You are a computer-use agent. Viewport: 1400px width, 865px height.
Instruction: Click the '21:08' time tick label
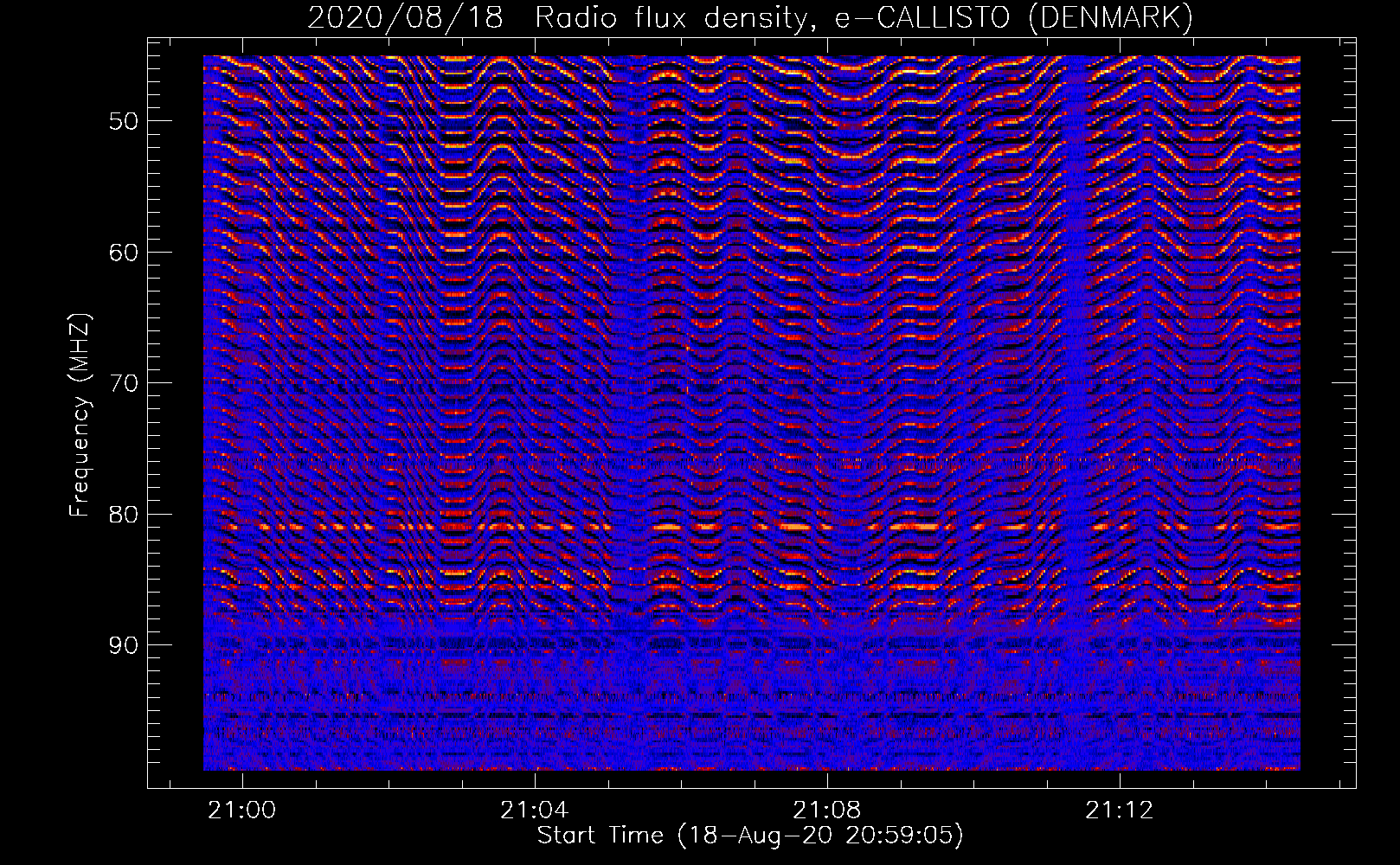[x=827, y=811]
